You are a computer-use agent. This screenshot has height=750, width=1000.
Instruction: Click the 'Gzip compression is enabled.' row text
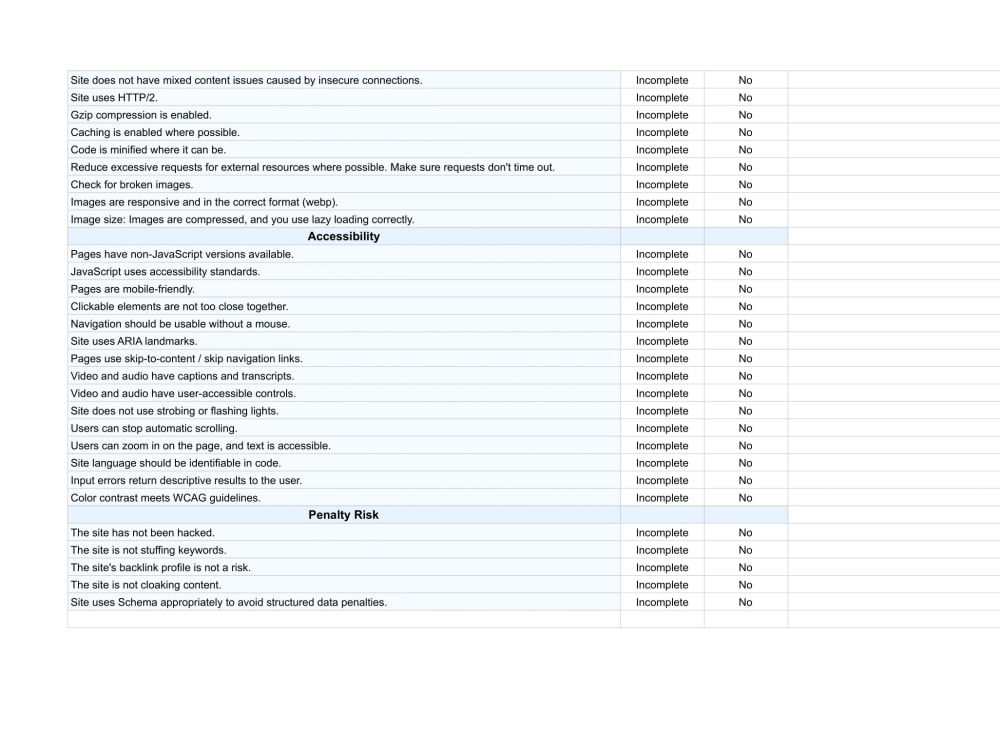tap(141, 115)
